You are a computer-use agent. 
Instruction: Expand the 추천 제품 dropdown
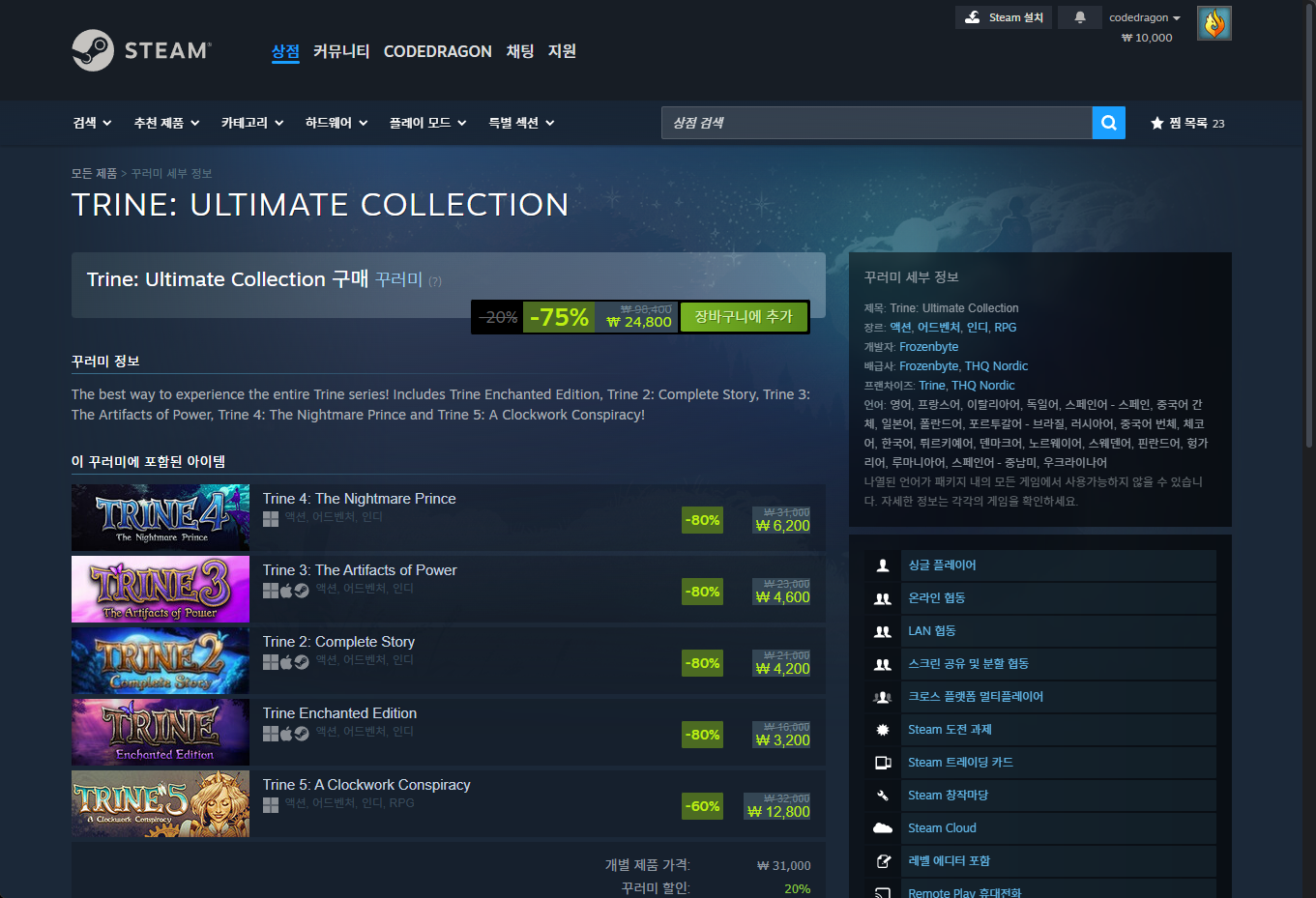point(167,123)
